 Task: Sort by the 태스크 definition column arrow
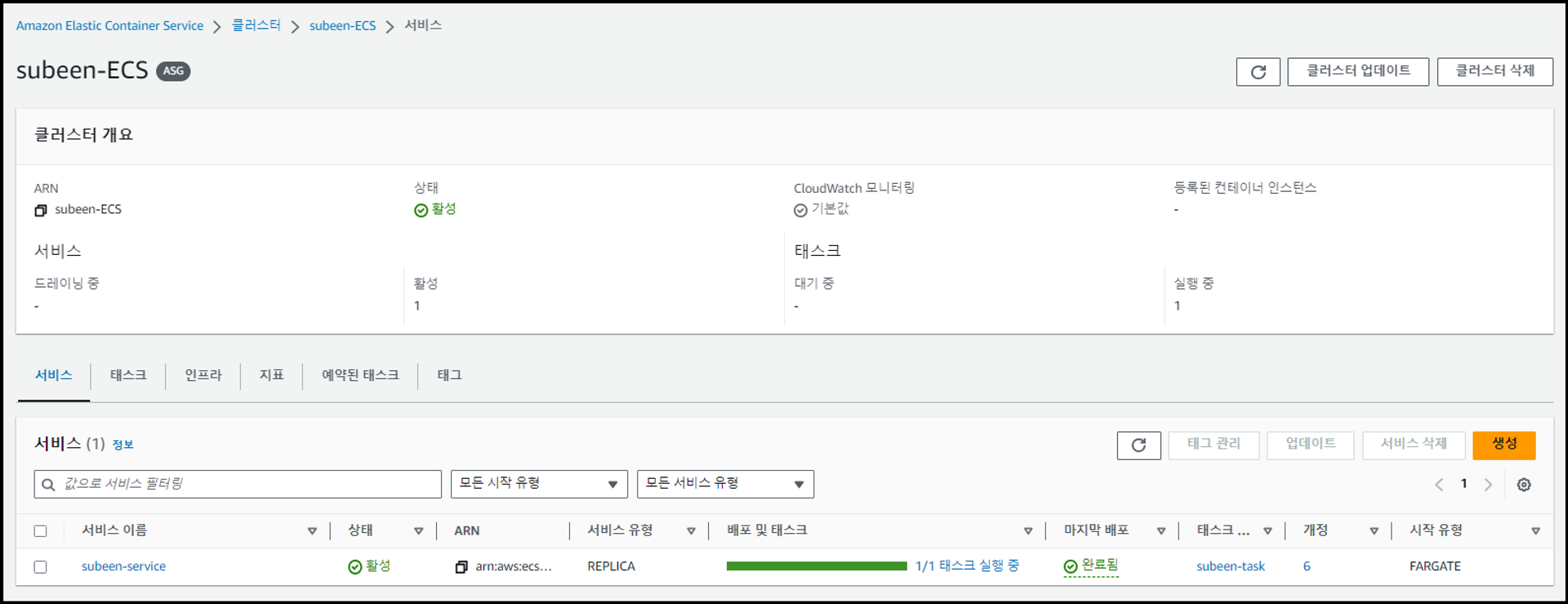click(x=1267, y=531)
